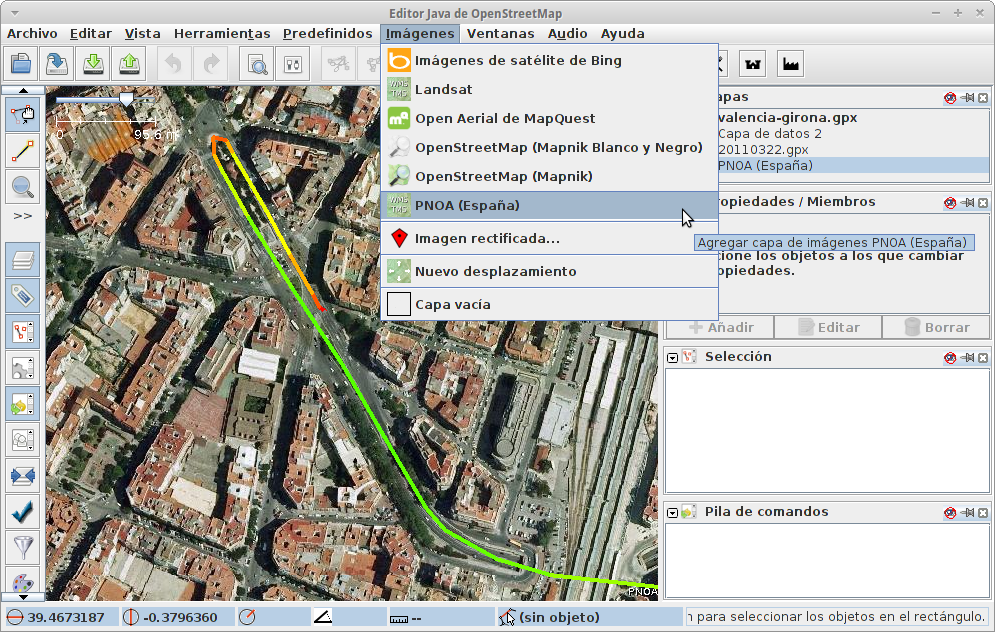Click the download from OSM icon
Image resolution: width=995 pixels, height=632 pixels.
tap(93, 64)
